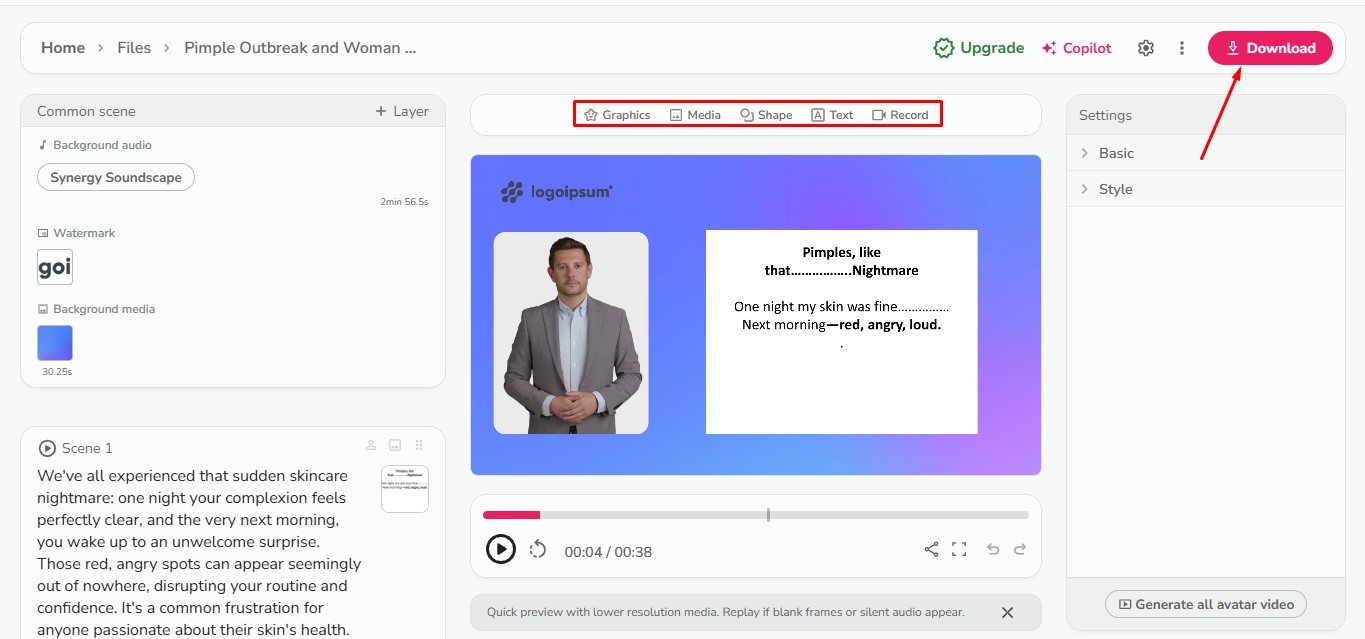Undo the last edit

(x=991, y=549)
